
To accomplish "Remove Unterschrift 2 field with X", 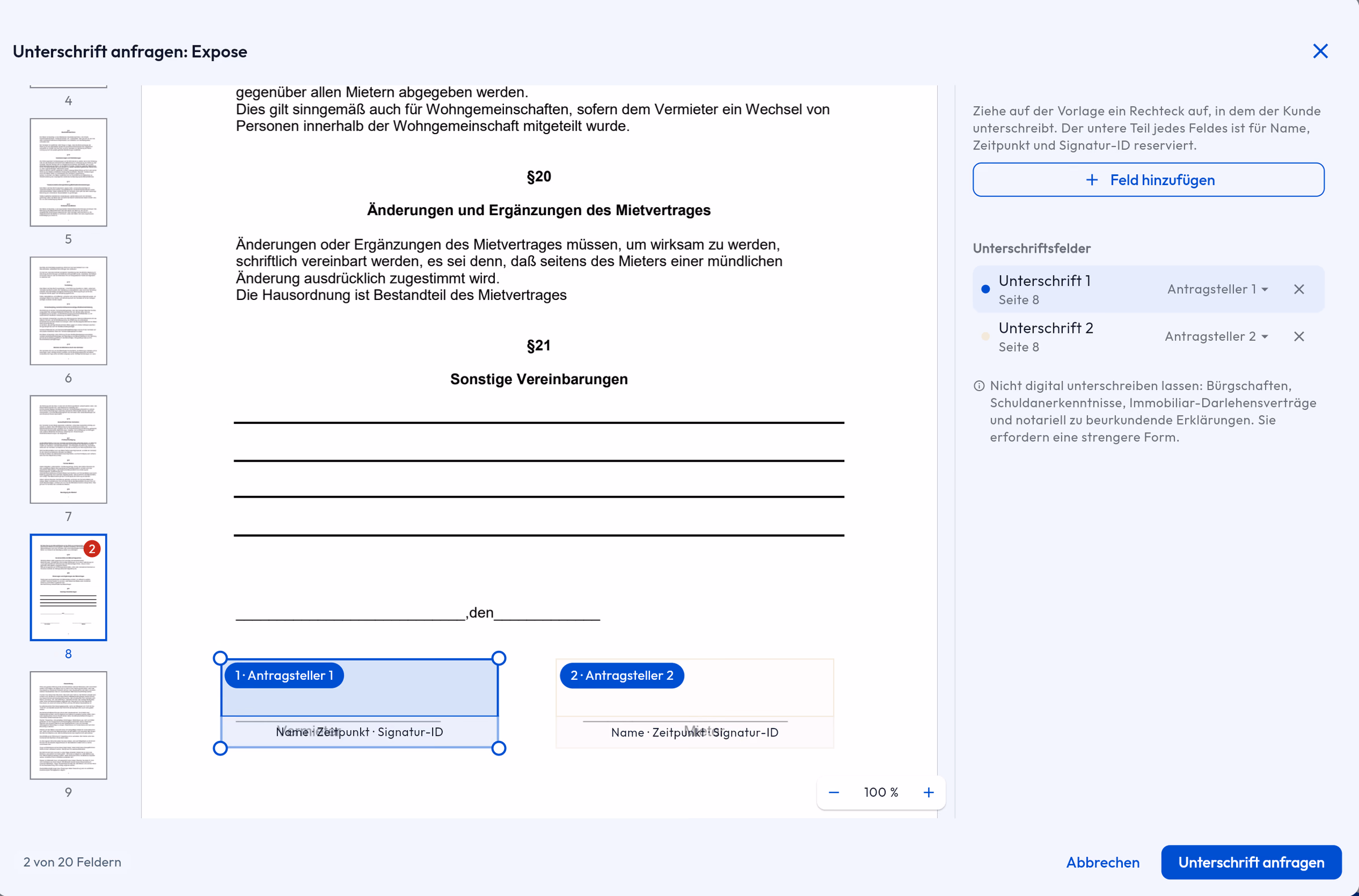I will (x=1299, y=337).
